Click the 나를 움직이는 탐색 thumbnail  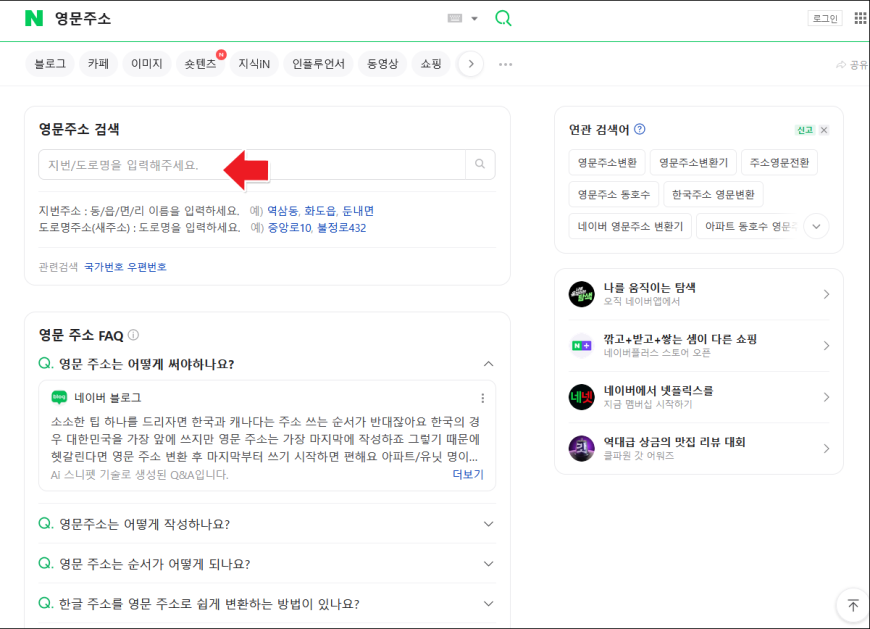(x=581, y=294)
